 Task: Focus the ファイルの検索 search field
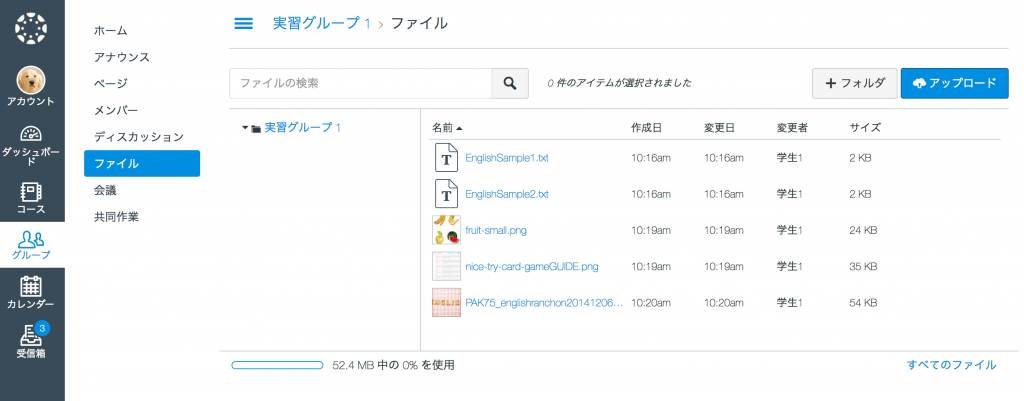(360, 84)
